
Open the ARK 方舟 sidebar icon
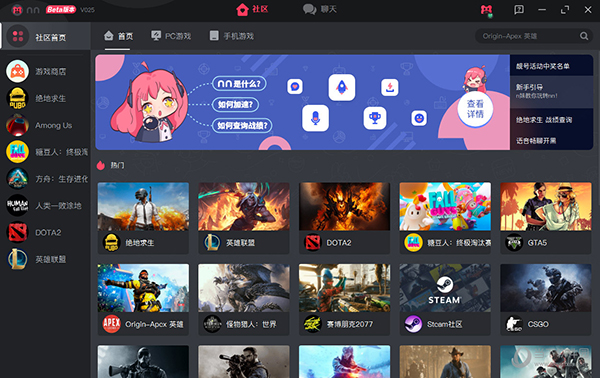click(x=17, y=179)
